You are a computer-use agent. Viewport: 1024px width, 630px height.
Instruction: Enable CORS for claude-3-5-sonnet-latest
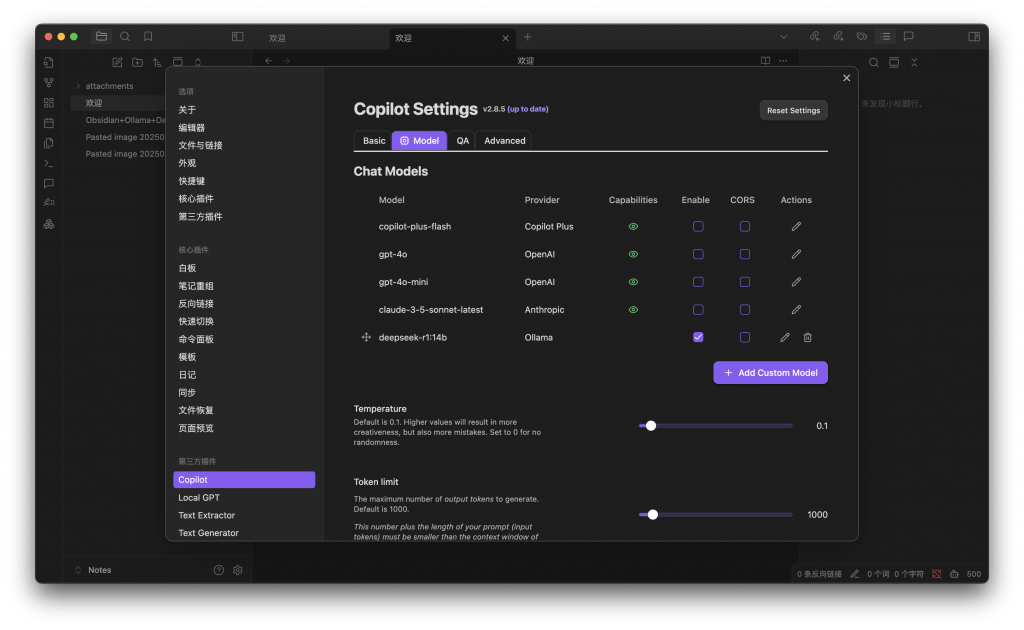click(x=744, y=310)
